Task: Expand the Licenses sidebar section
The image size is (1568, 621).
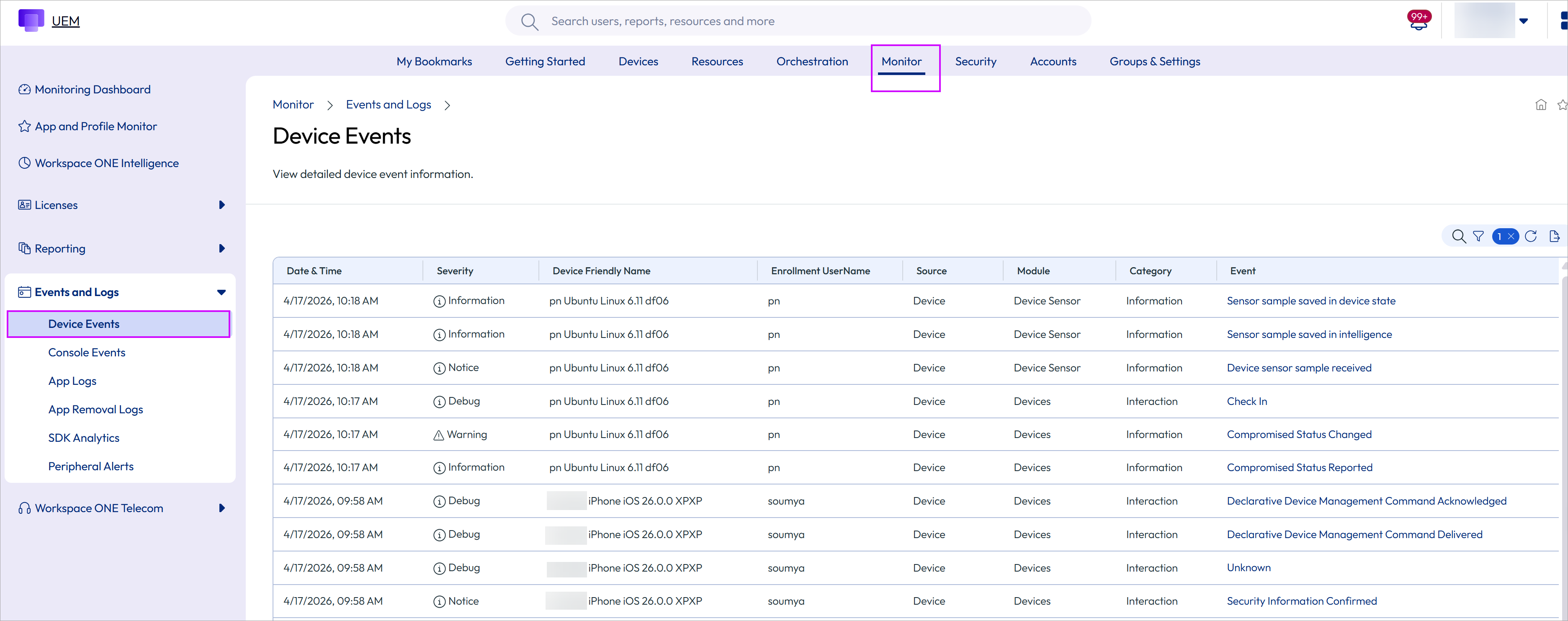Action: coord(221,205)
